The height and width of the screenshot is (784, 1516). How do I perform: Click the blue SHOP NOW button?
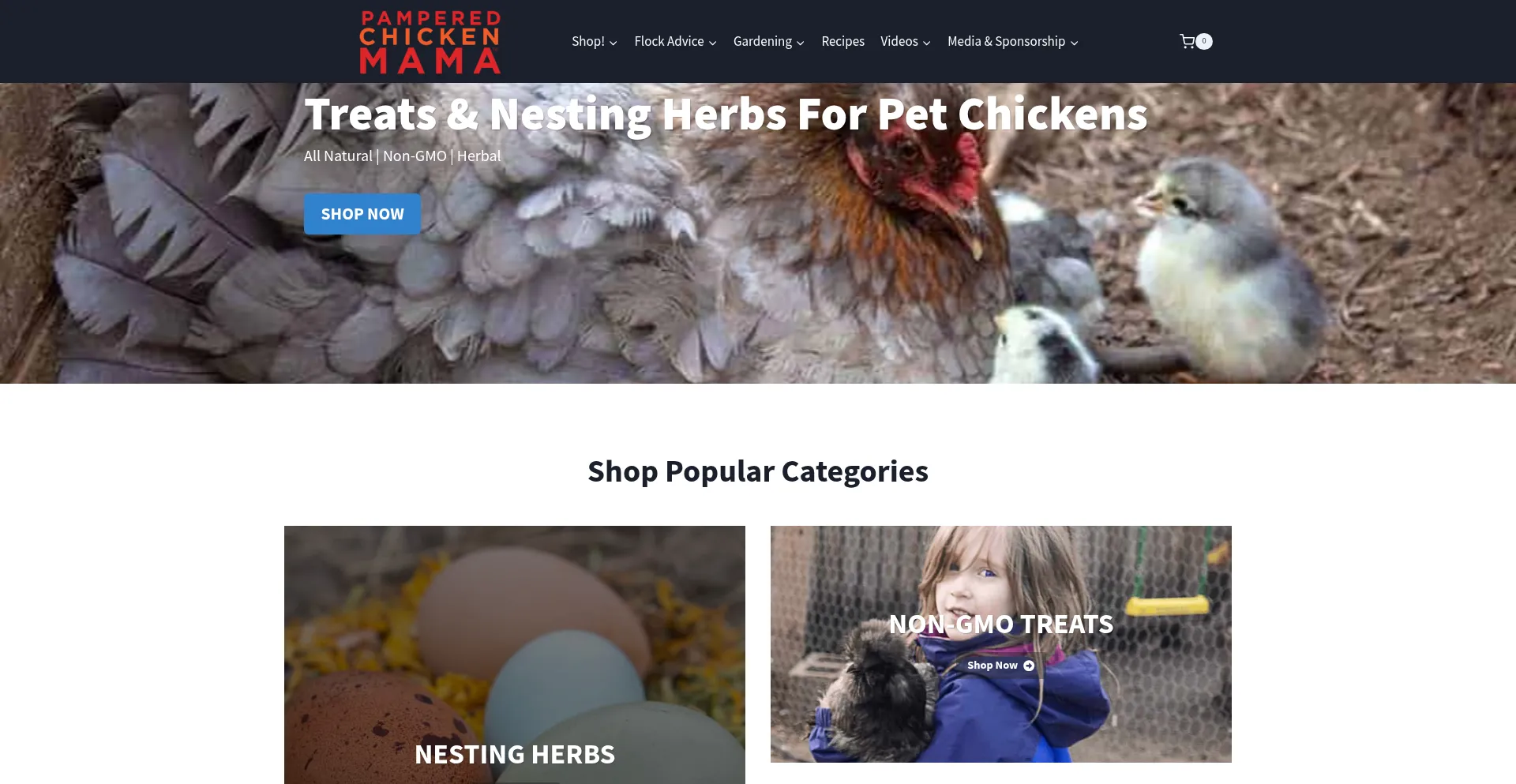pos(362,214)
